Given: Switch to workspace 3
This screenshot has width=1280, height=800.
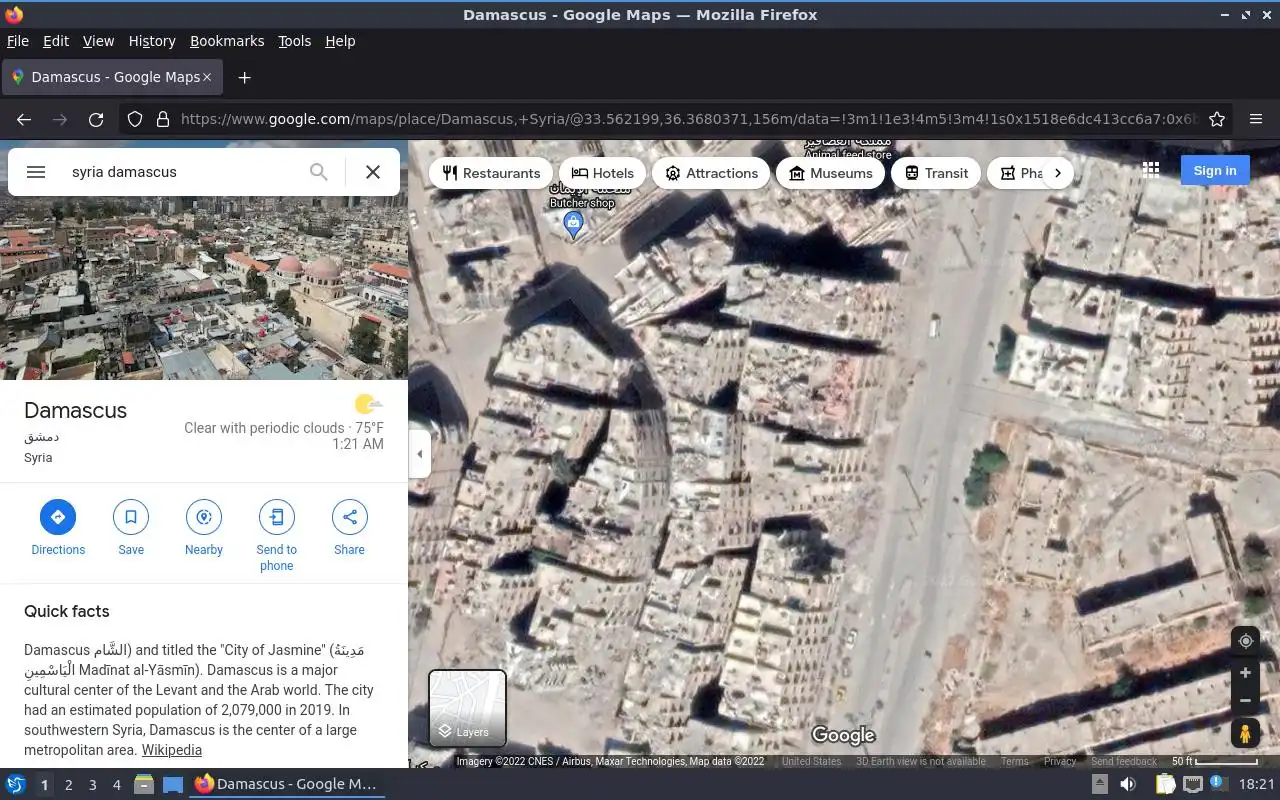Looking at the screenshot, I should [92, 785].
